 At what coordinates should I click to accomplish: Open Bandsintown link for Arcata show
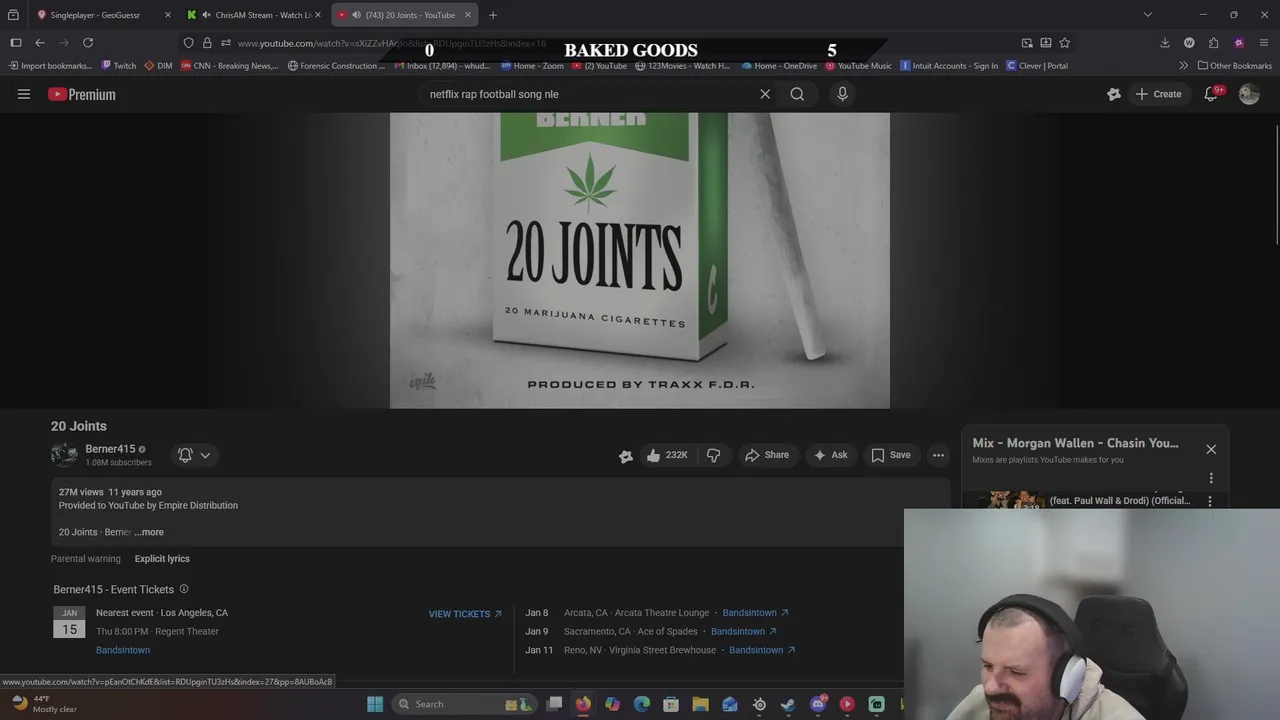pos(755,613)
